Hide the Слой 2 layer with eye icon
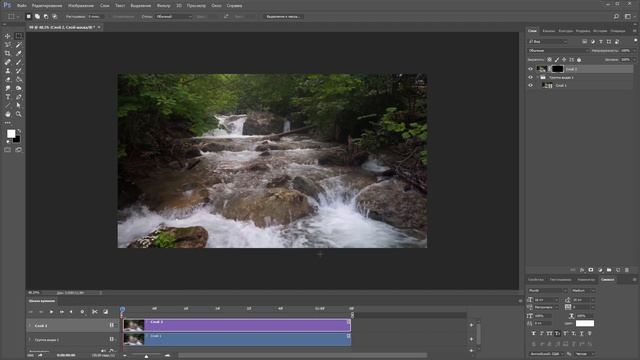This screenshot has height=360, width=640. click(x=530, y=69)
